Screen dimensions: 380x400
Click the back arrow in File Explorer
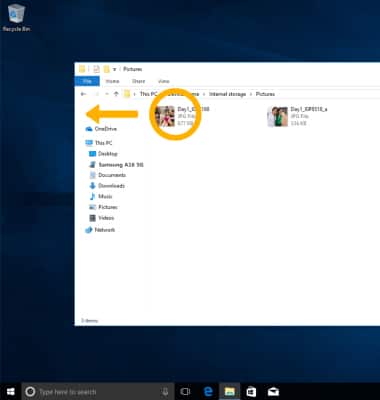click(83, 94)
